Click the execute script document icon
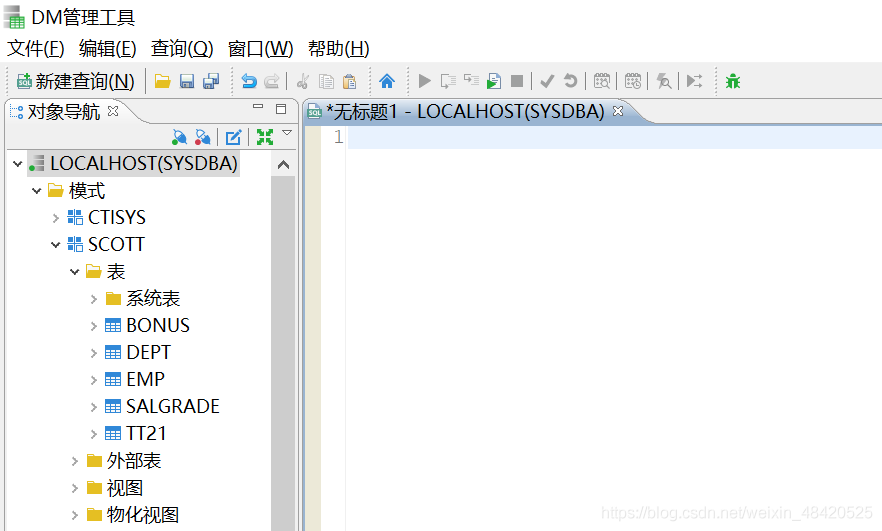The width and height of the screenshot is (882, 531). 494,82
